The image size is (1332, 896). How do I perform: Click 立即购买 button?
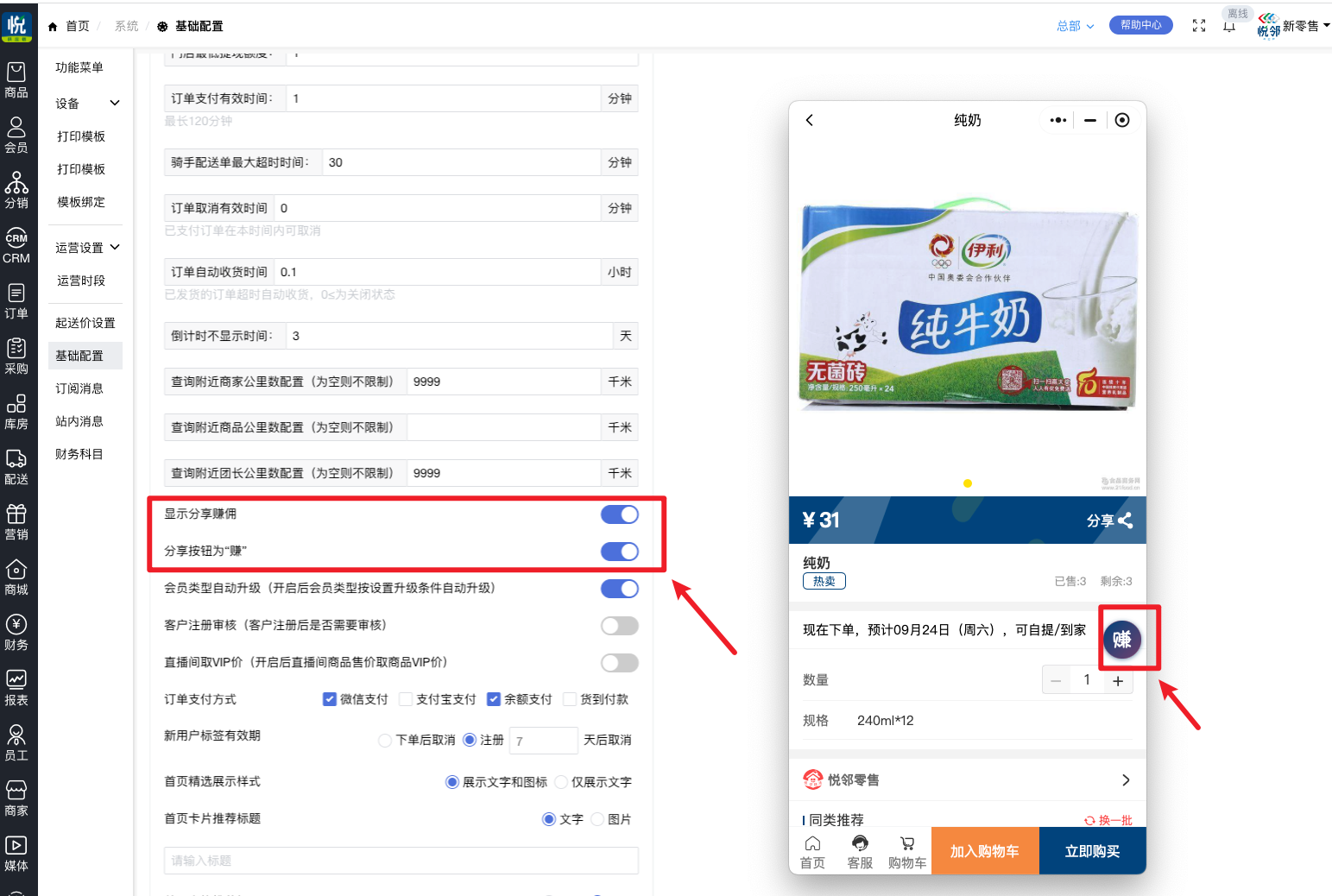[x=1093, y=851]
